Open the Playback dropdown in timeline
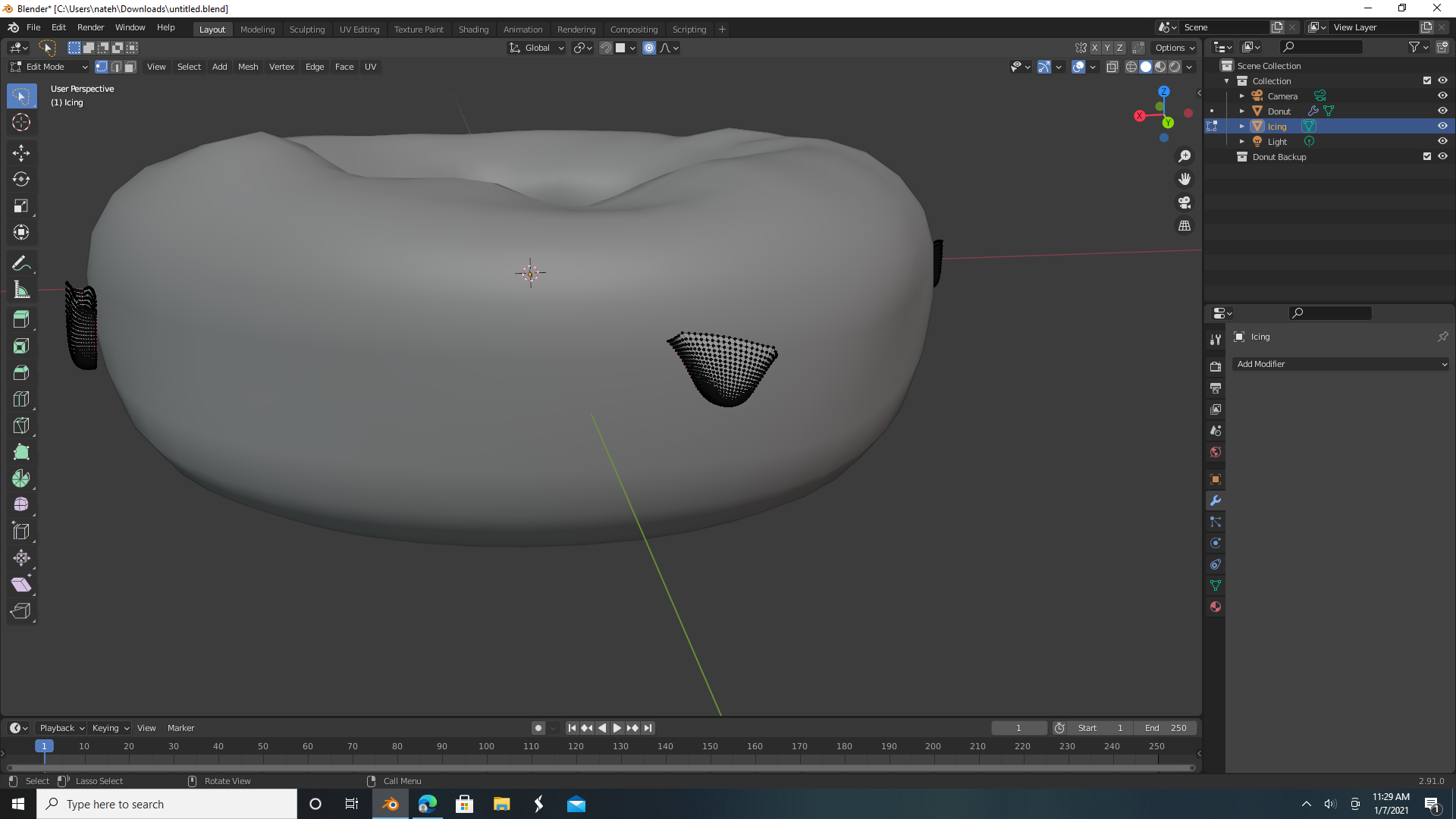This screenshot has height=819, width=1456. [x=61, y=728]
